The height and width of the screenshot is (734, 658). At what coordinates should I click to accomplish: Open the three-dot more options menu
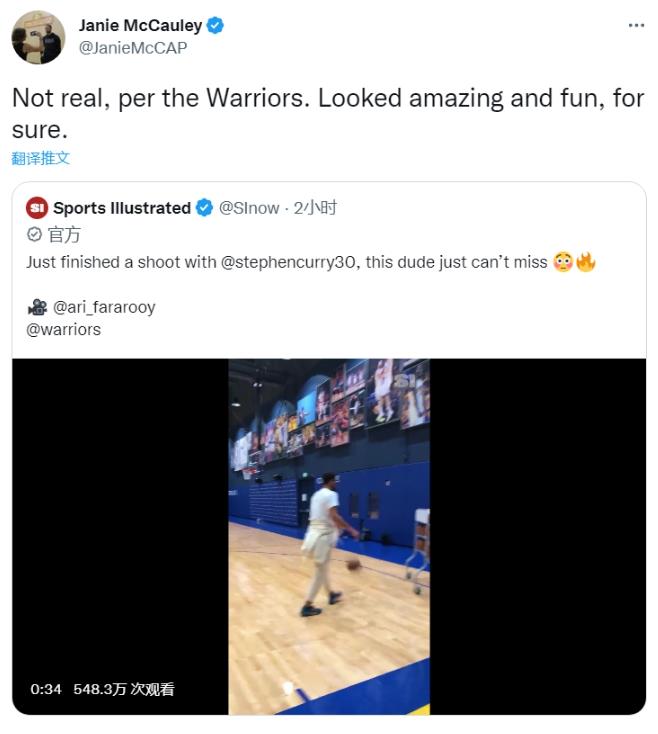point(636,25)
